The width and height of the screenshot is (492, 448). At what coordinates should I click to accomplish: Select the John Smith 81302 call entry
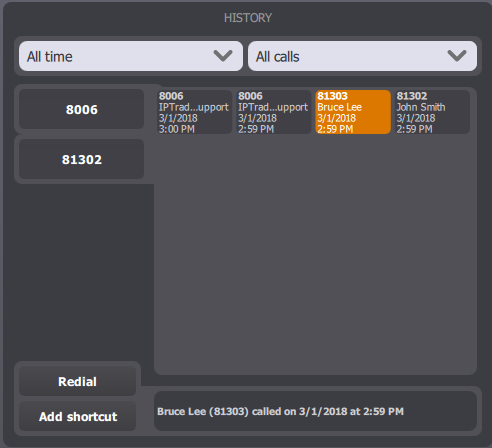(432, 112)
